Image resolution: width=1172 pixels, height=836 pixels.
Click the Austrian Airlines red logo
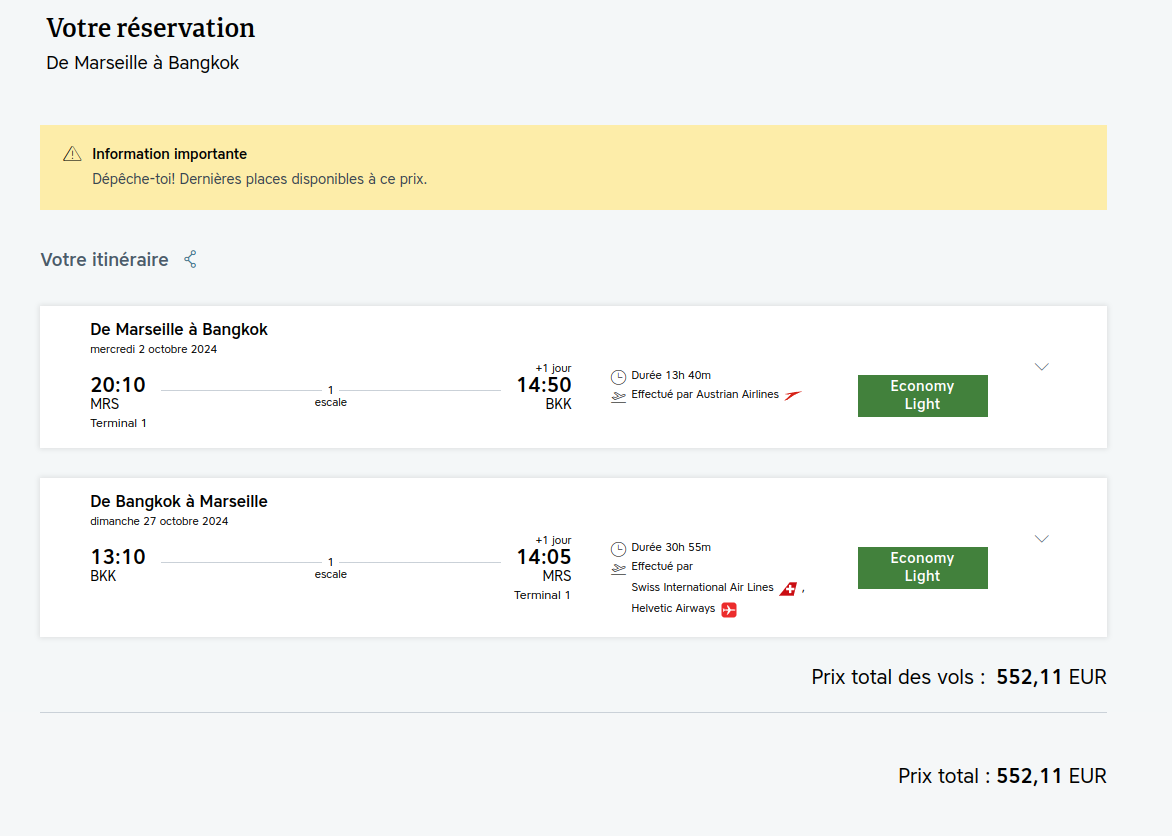[x=793, y=395]
